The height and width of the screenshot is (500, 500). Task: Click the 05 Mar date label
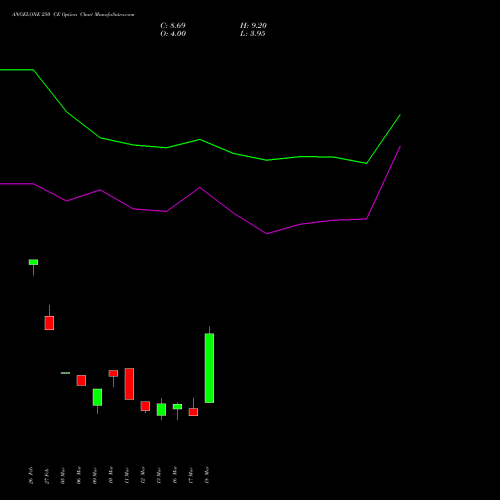[x=63, y=475]
